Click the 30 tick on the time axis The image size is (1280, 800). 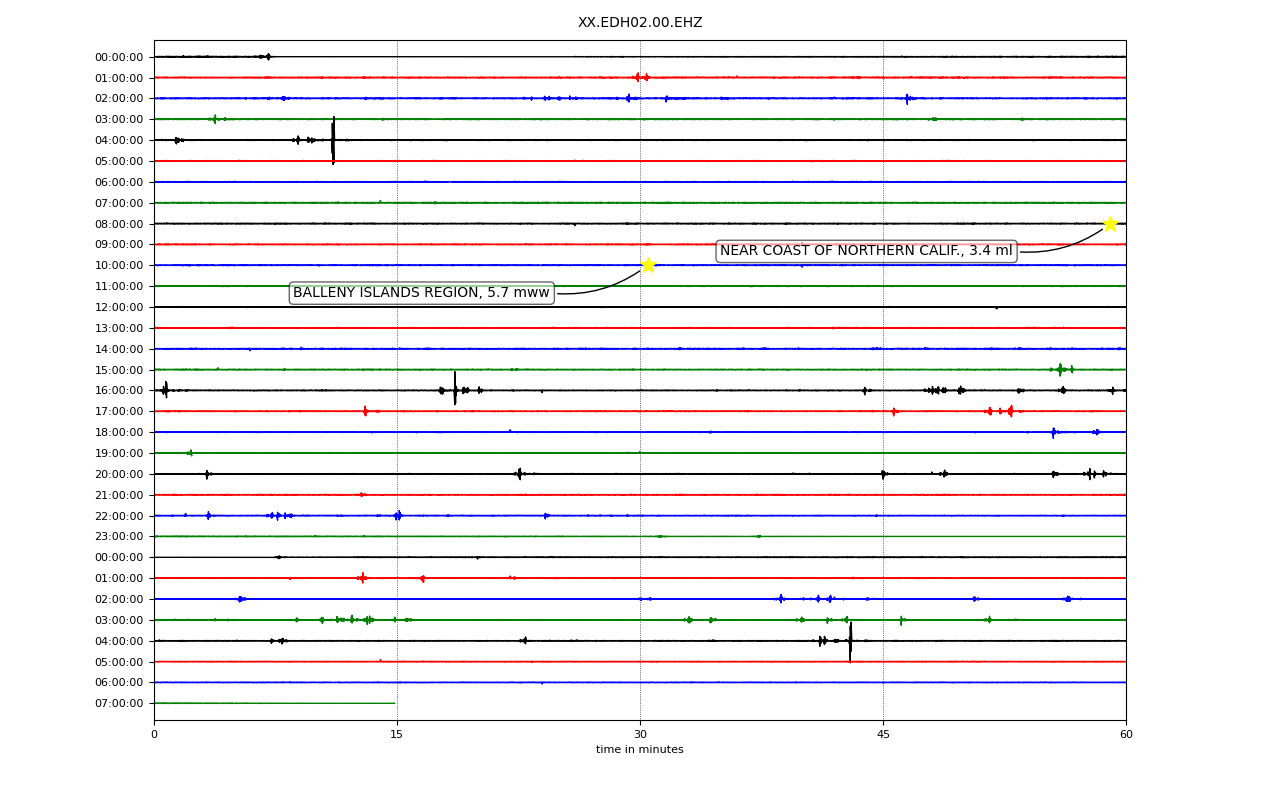tap(640, 735)
